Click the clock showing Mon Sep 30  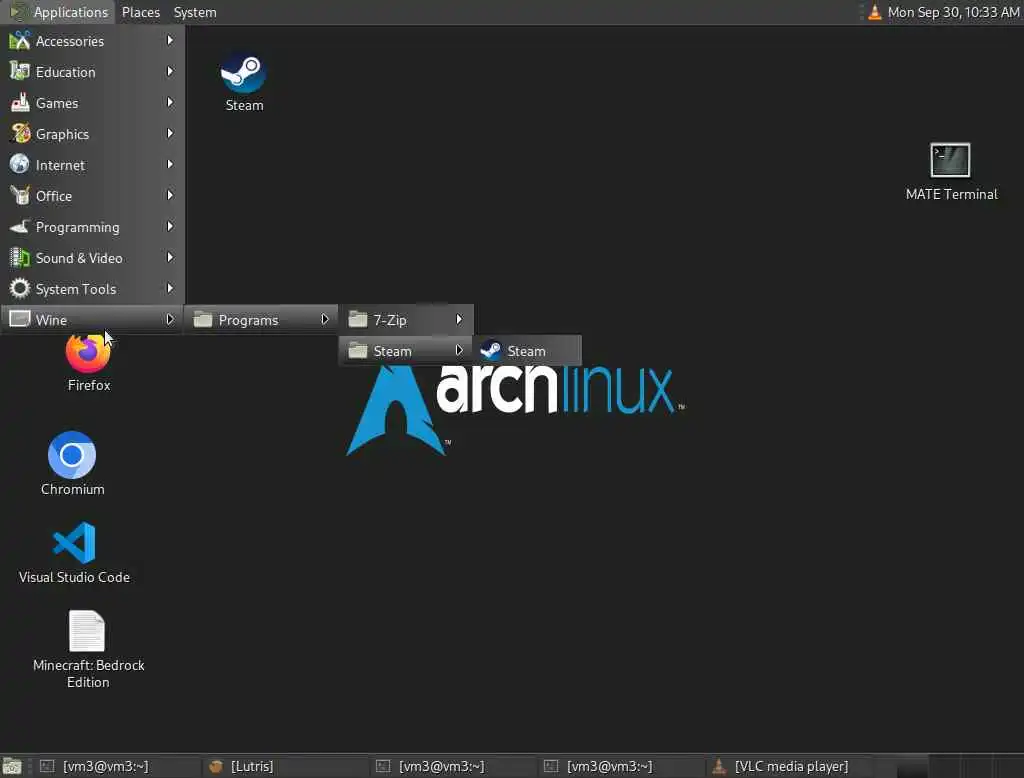(x=953, y=12)
